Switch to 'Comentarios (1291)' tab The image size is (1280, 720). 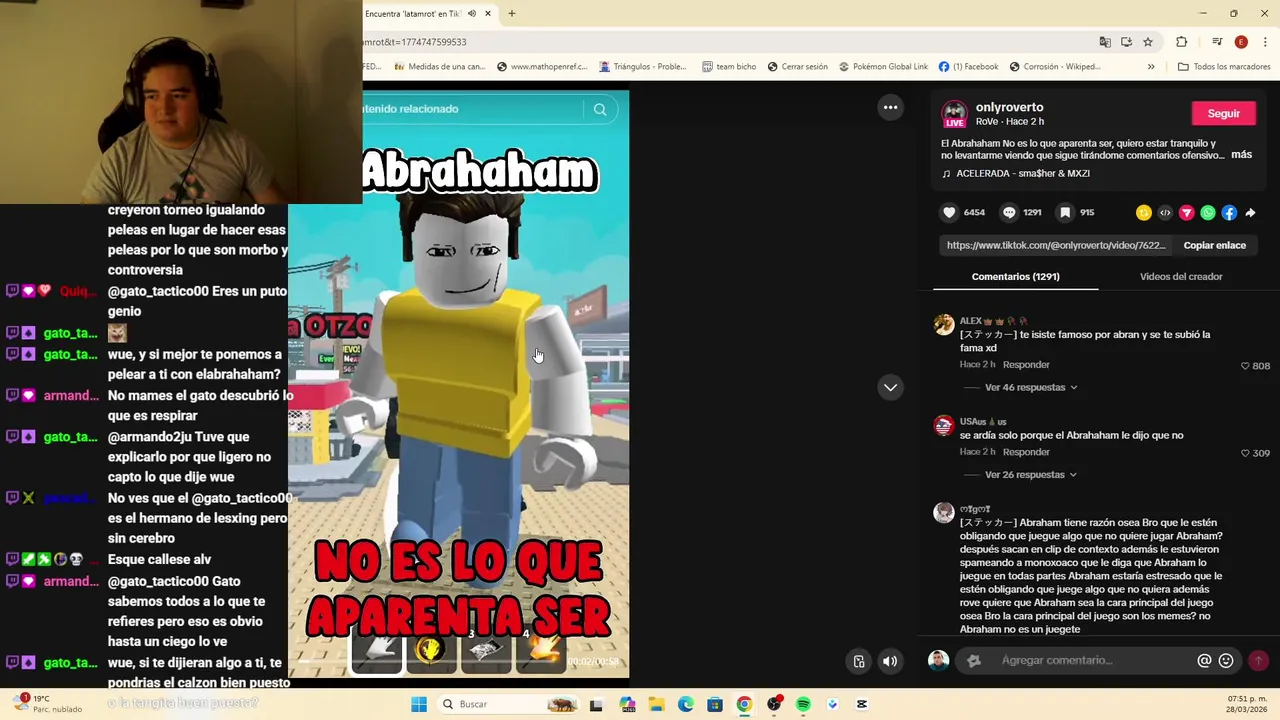coord(1015,277)
